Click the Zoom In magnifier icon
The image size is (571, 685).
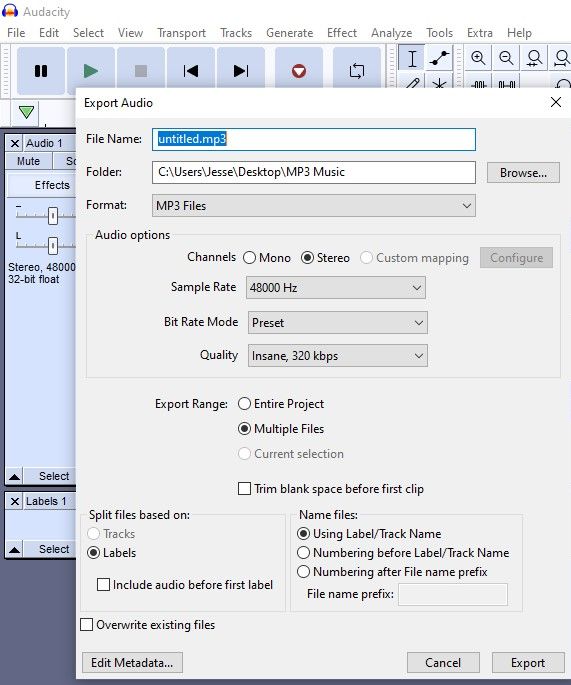(x=478, y=57)
